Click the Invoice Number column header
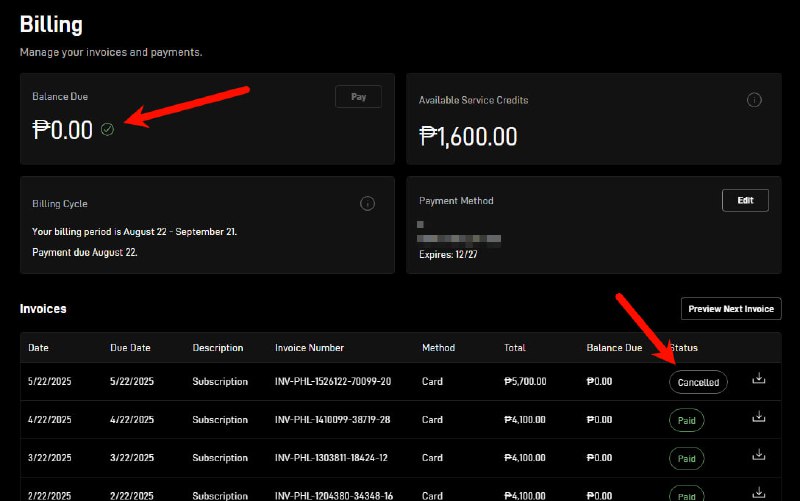Screen dimensions: 800x501 309,348
